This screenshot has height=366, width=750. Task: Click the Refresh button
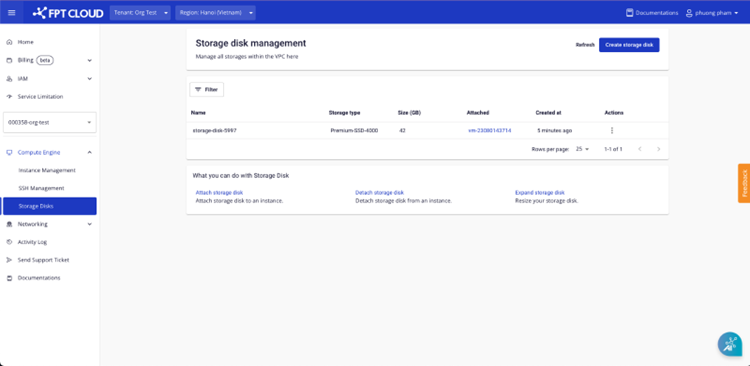pyautogui.click(x=585, y=45)
